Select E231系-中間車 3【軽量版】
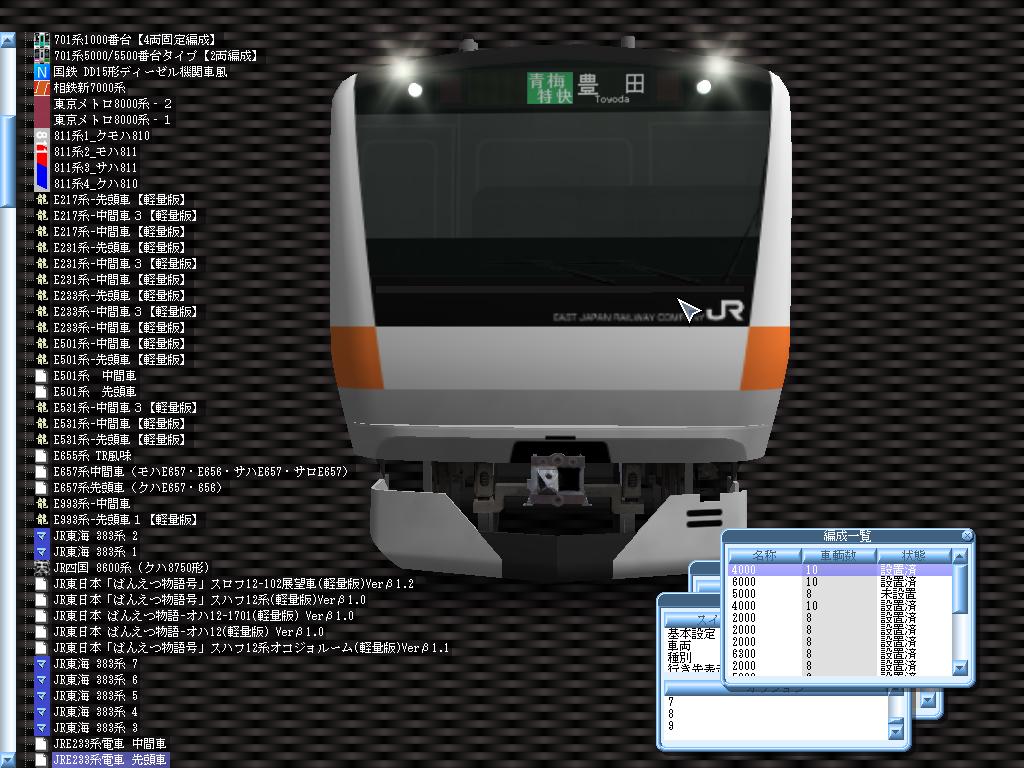Image resolution: width=1024 pixels, height=768 pixels. coord(125,264)
